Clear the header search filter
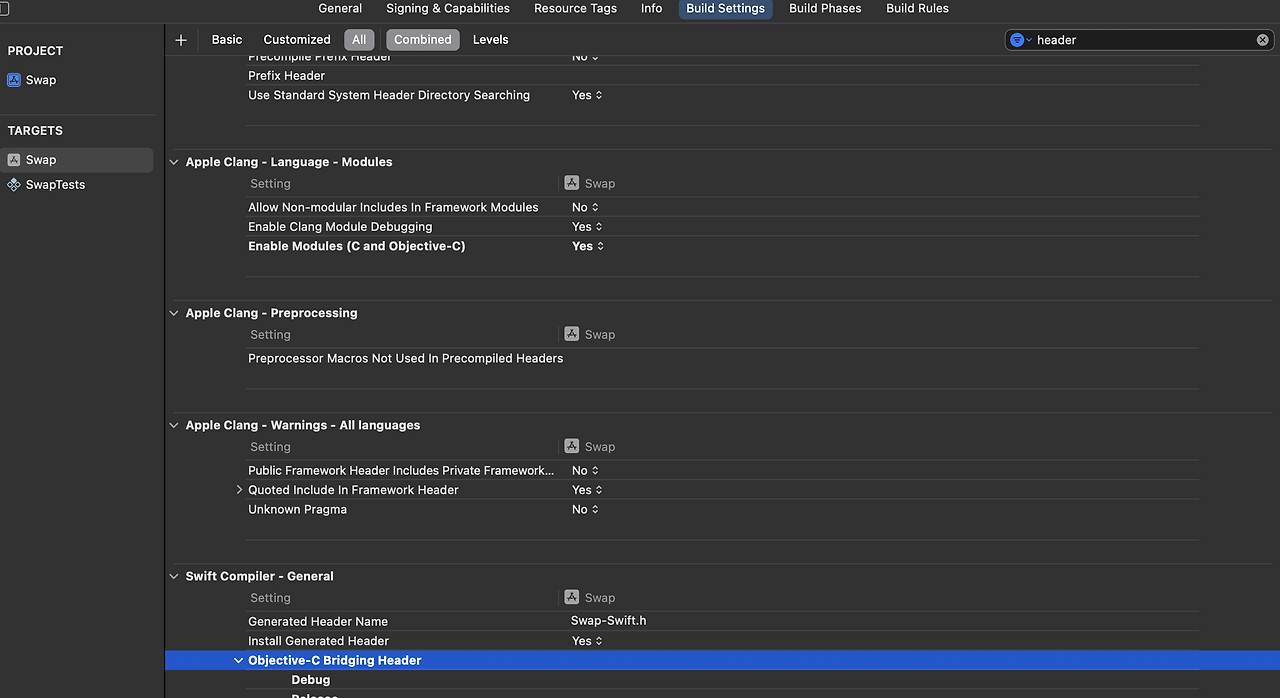 [1262, 40]
